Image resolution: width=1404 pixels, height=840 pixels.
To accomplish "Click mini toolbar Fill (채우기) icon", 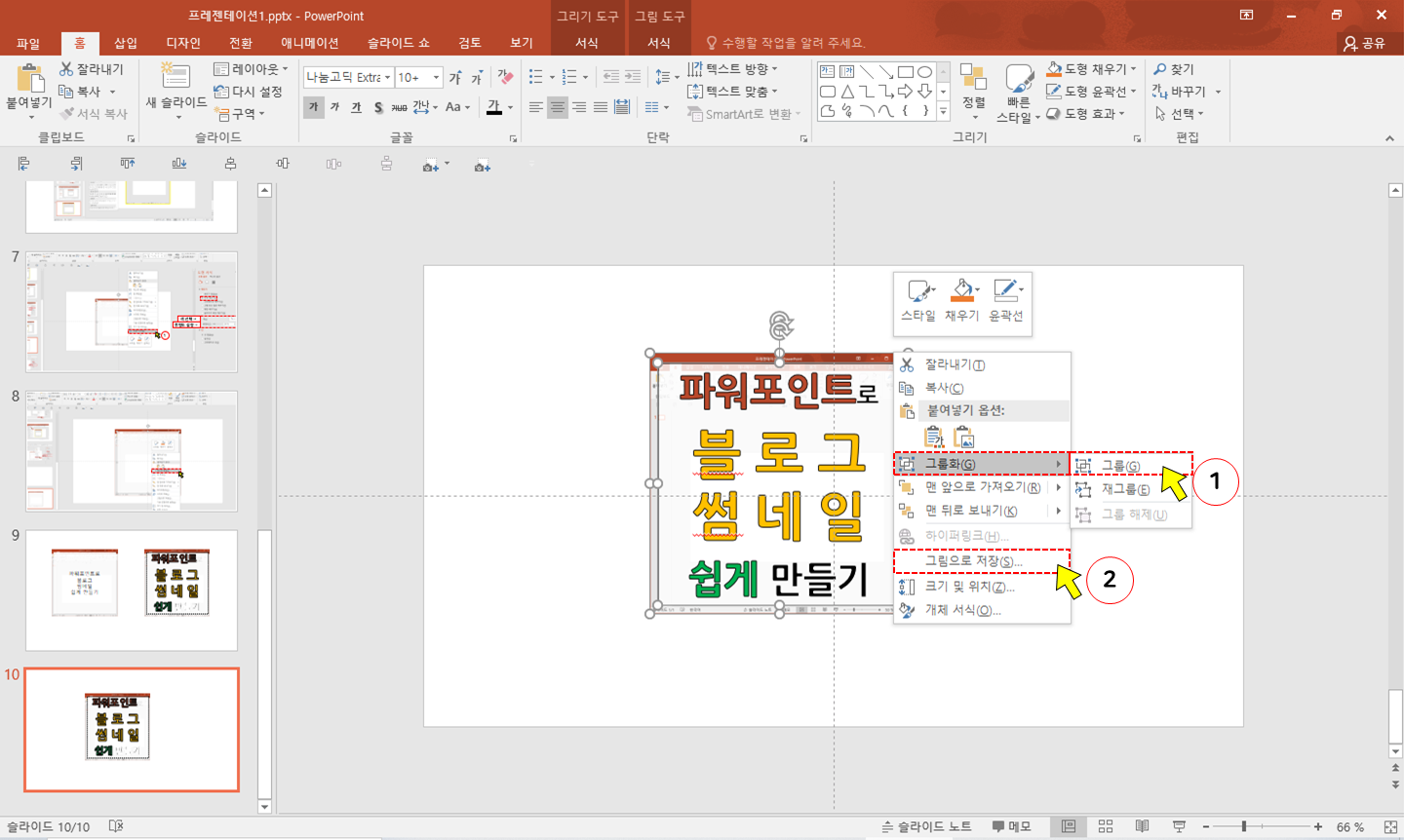I will click(x=961, y=290).
